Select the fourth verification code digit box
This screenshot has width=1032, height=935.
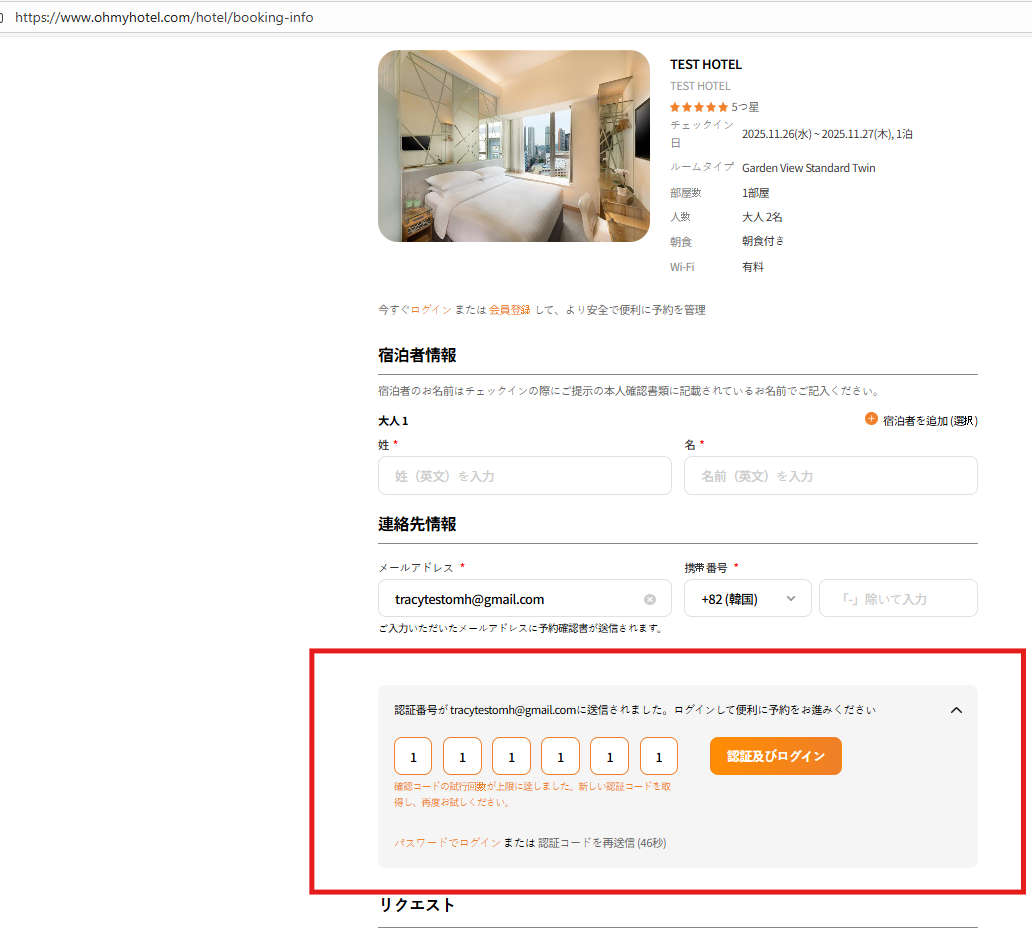(560, 757)
